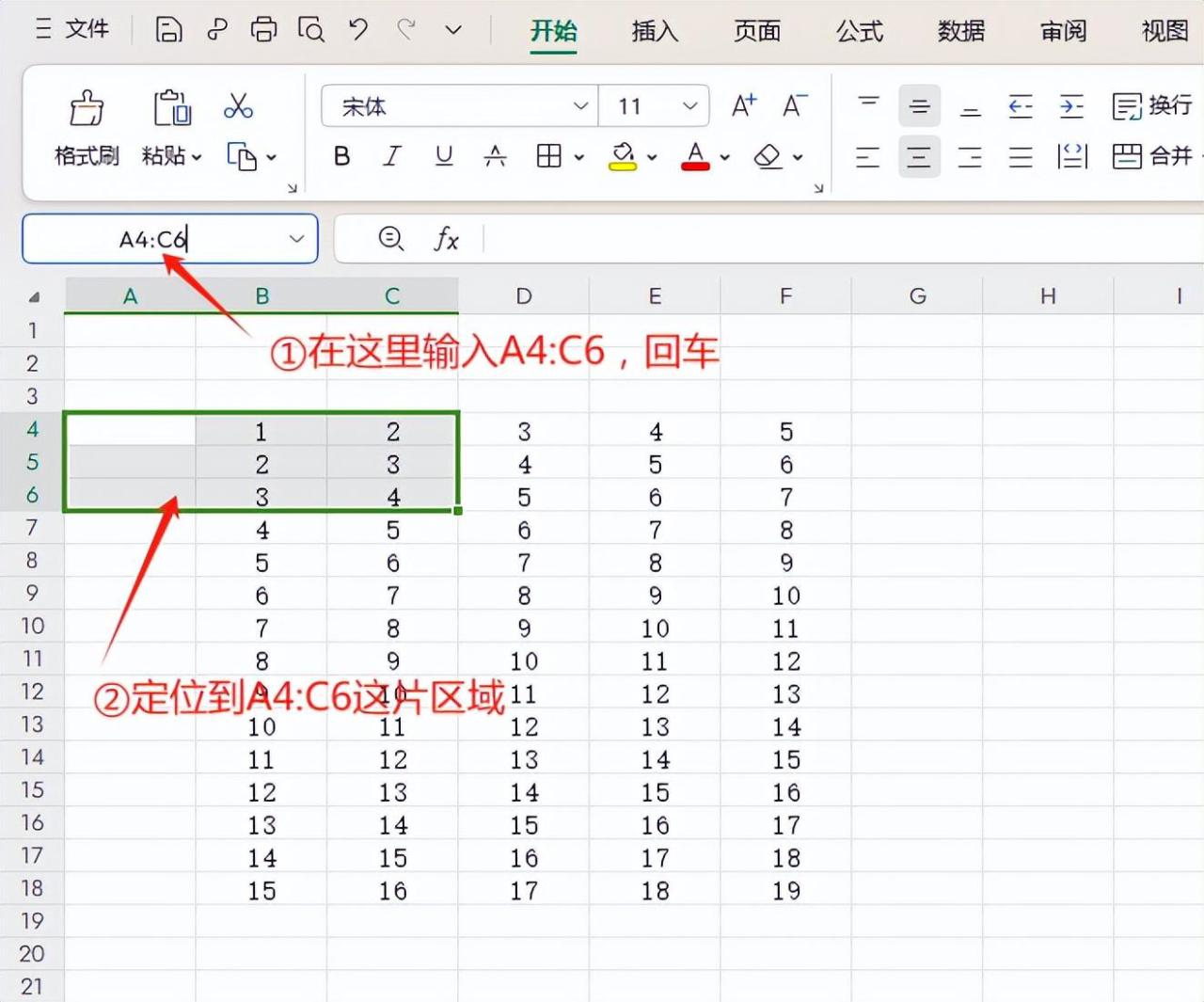Viewport: 1204px width, 1002px height.
Task: Click the 粘贴 paste button
Action: coord(172,128)
